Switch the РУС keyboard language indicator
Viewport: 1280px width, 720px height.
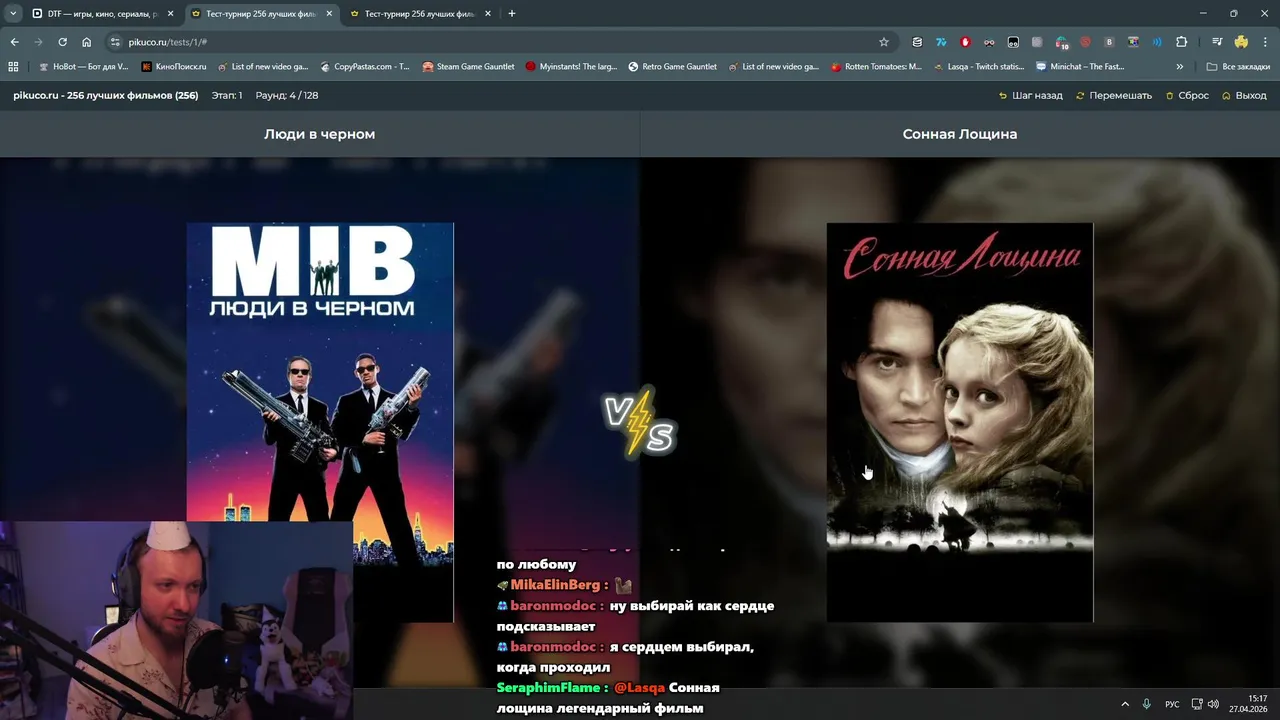point(1172,704)
